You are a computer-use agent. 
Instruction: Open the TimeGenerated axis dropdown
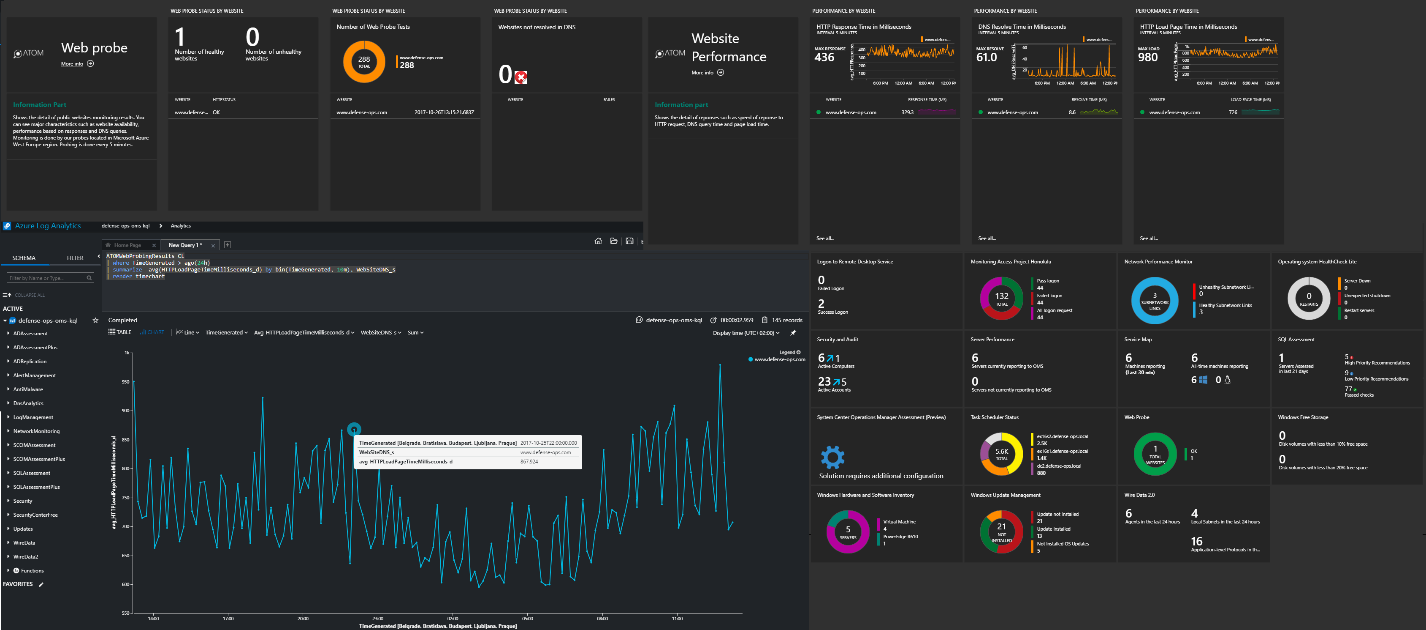pyautogui.click(x=227, y=332)
